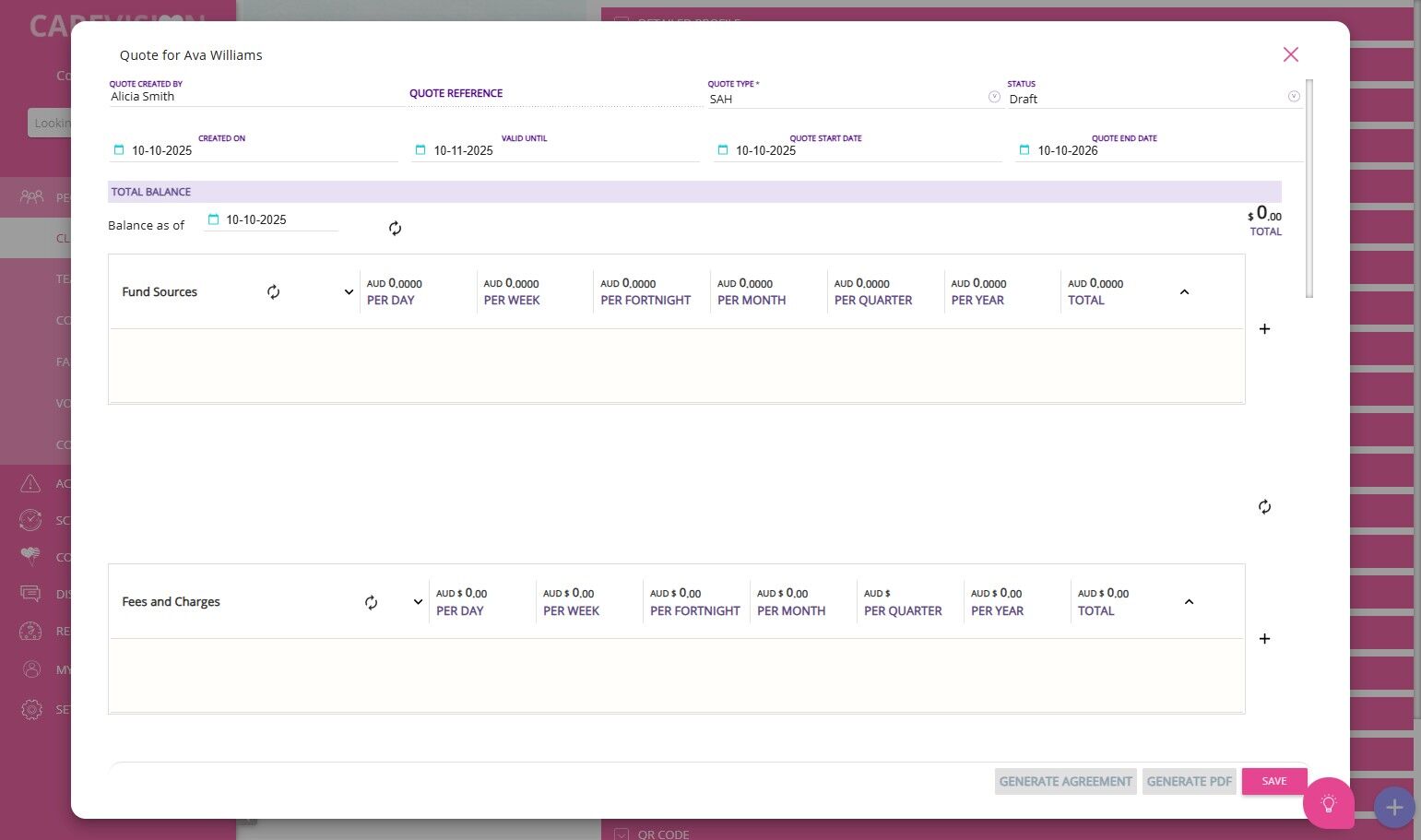
Task: Open the chat bubble icon in the background sidebar
Action: 30,594
